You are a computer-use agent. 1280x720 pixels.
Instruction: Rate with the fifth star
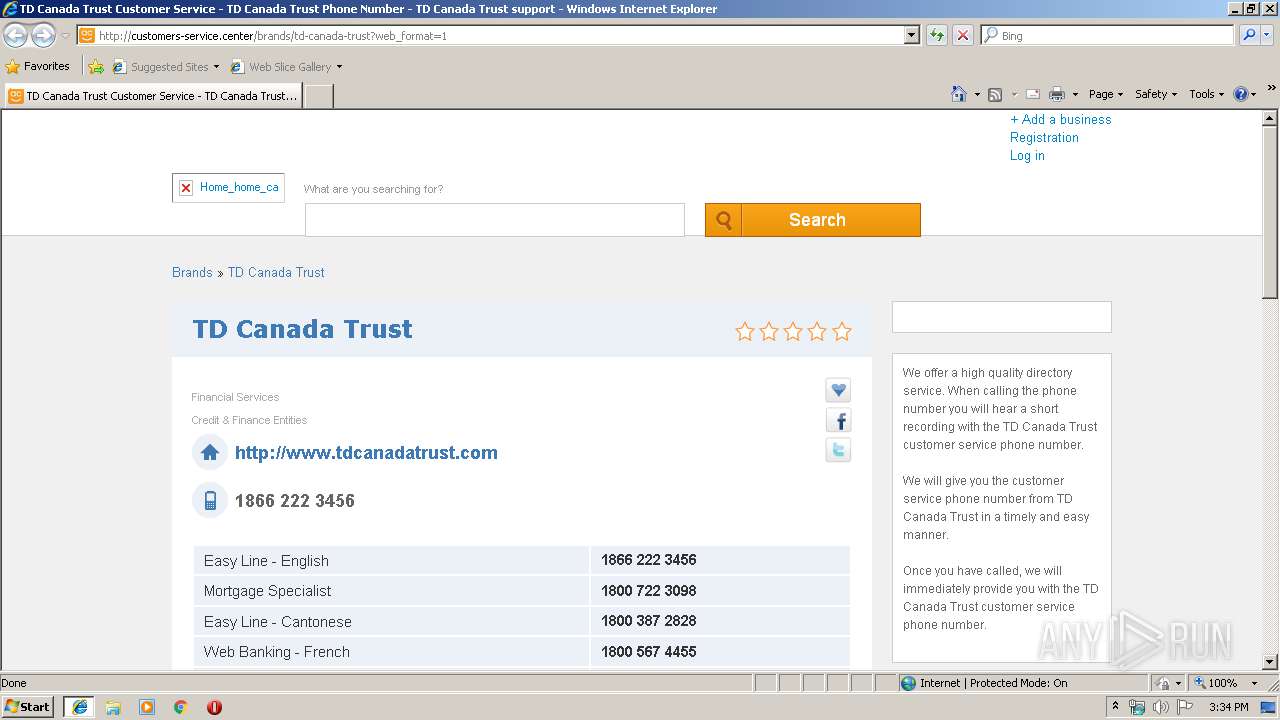click(842, 331)
